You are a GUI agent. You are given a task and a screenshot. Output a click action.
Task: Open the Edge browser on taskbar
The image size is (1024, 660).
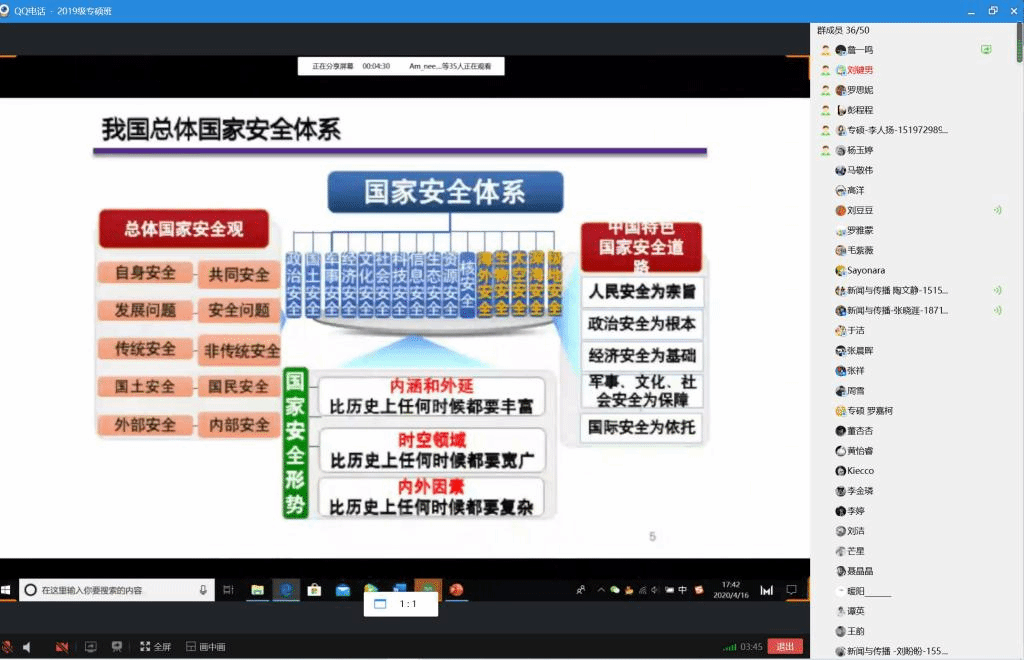click(286, 590)
